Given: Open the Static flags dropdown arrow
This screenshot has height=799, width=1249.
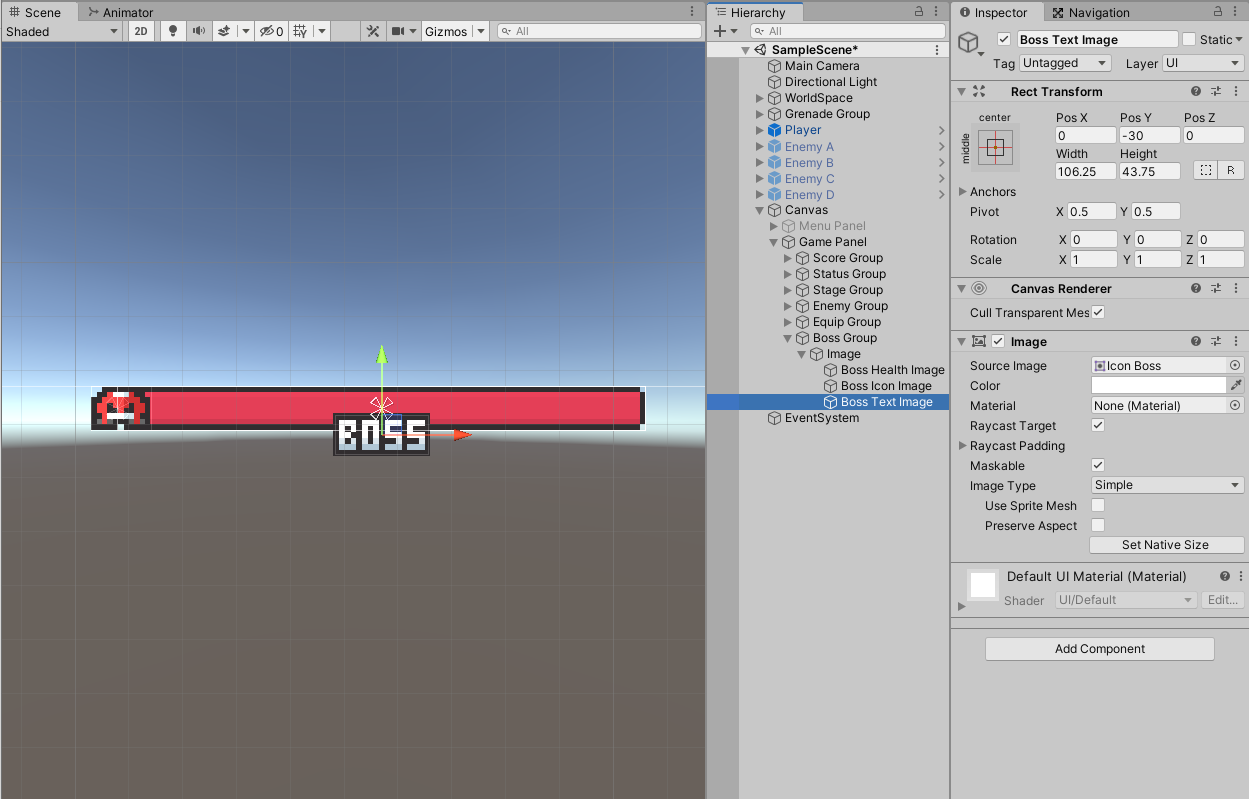Looking at the screenshot, I should [1240, 40].
